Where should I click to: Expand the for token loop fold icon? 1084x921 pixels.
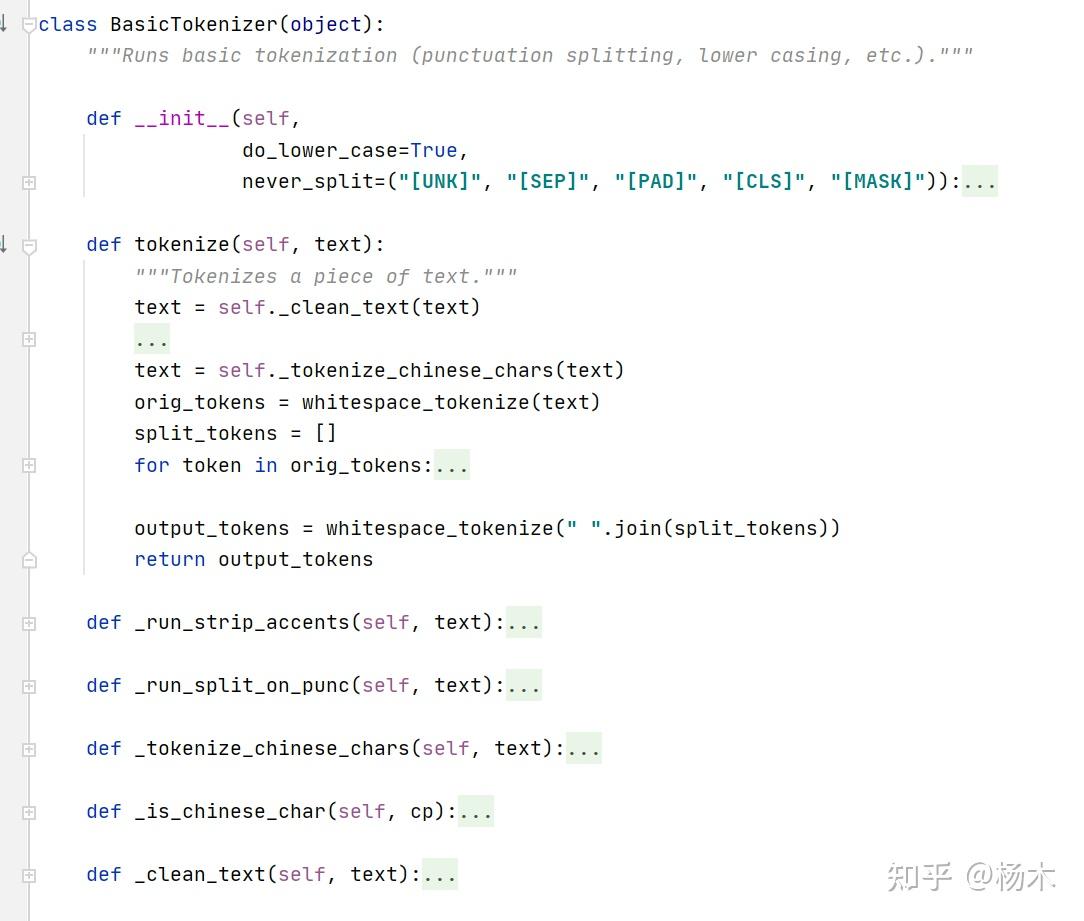pos(29,465)
